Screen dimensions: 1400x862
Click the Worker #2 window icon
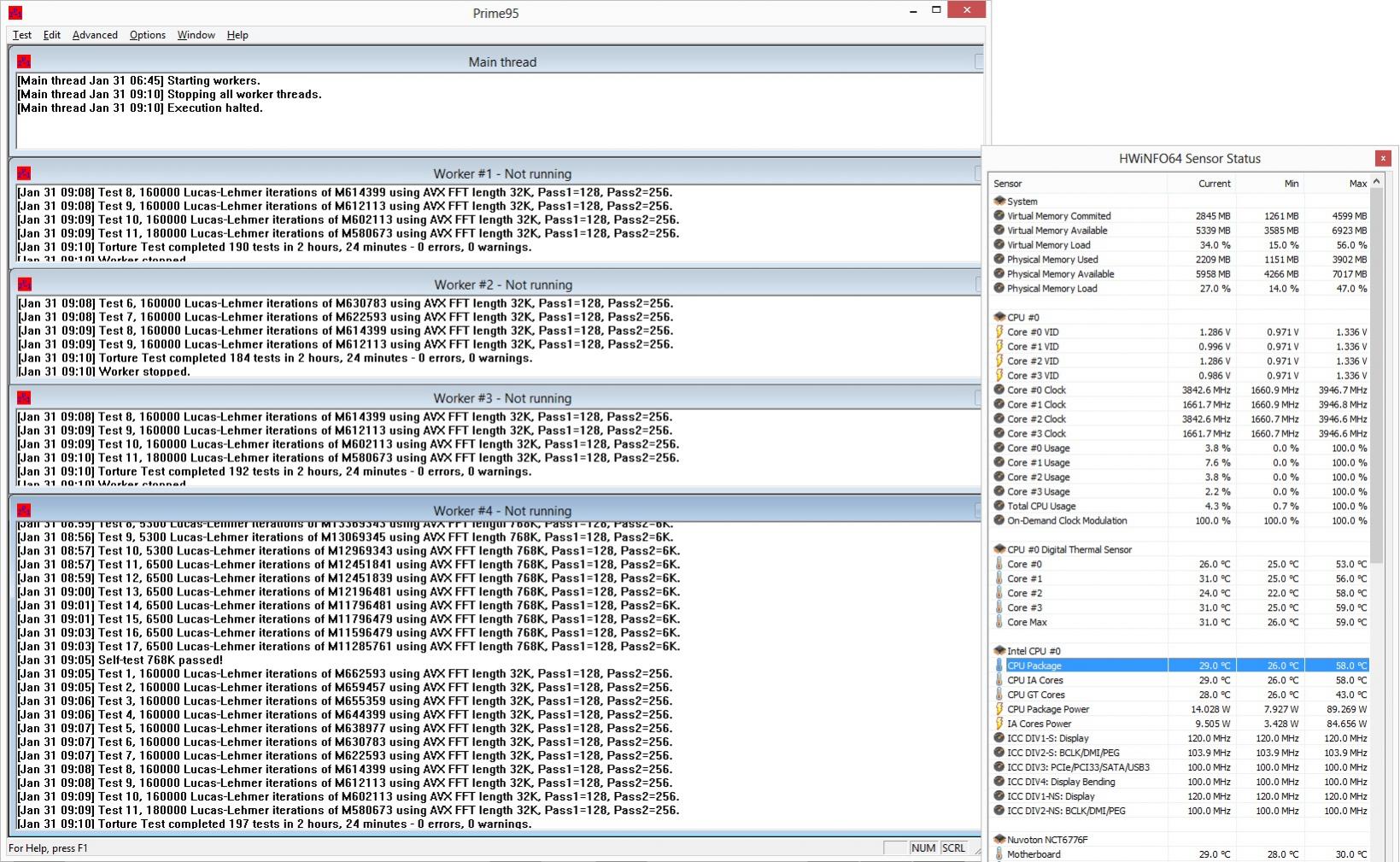(x=24, y=284)
